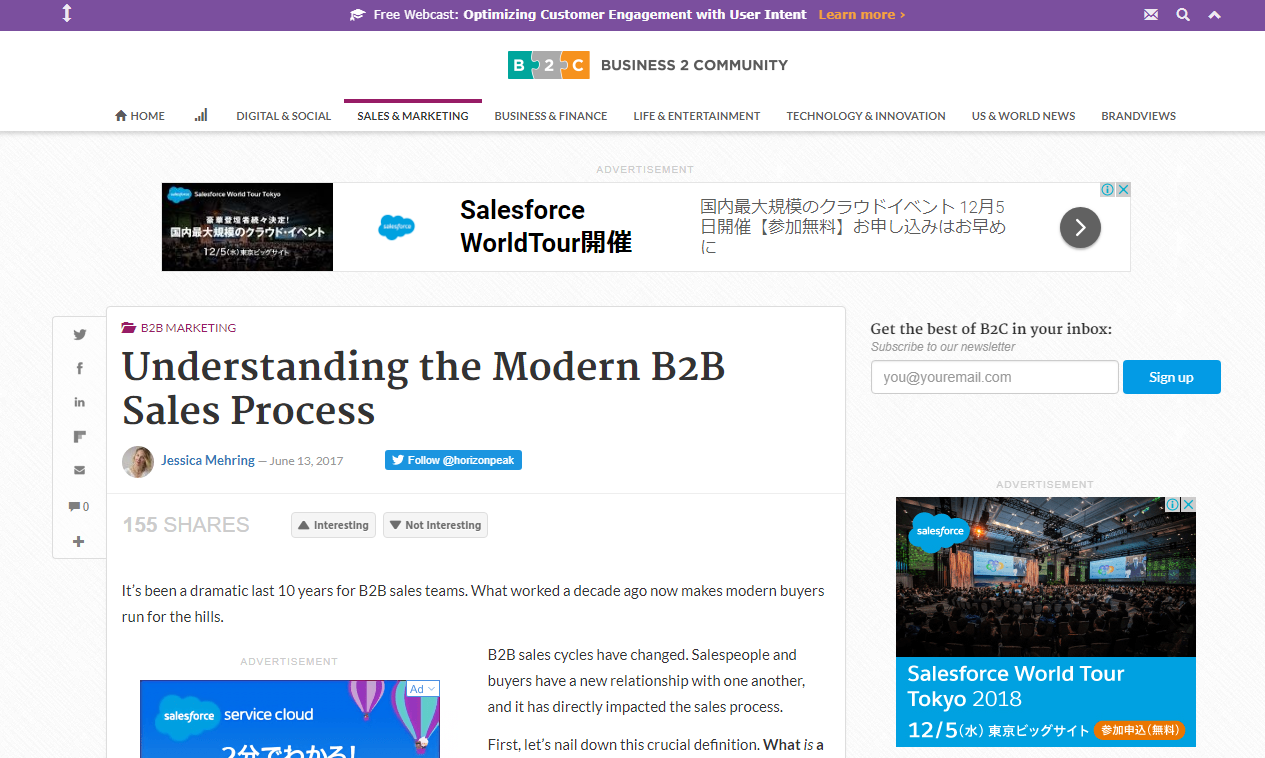Click the June 13, 2017 publish date
The width and height of the screenshot is (1265, 758).
pos(307,461)
